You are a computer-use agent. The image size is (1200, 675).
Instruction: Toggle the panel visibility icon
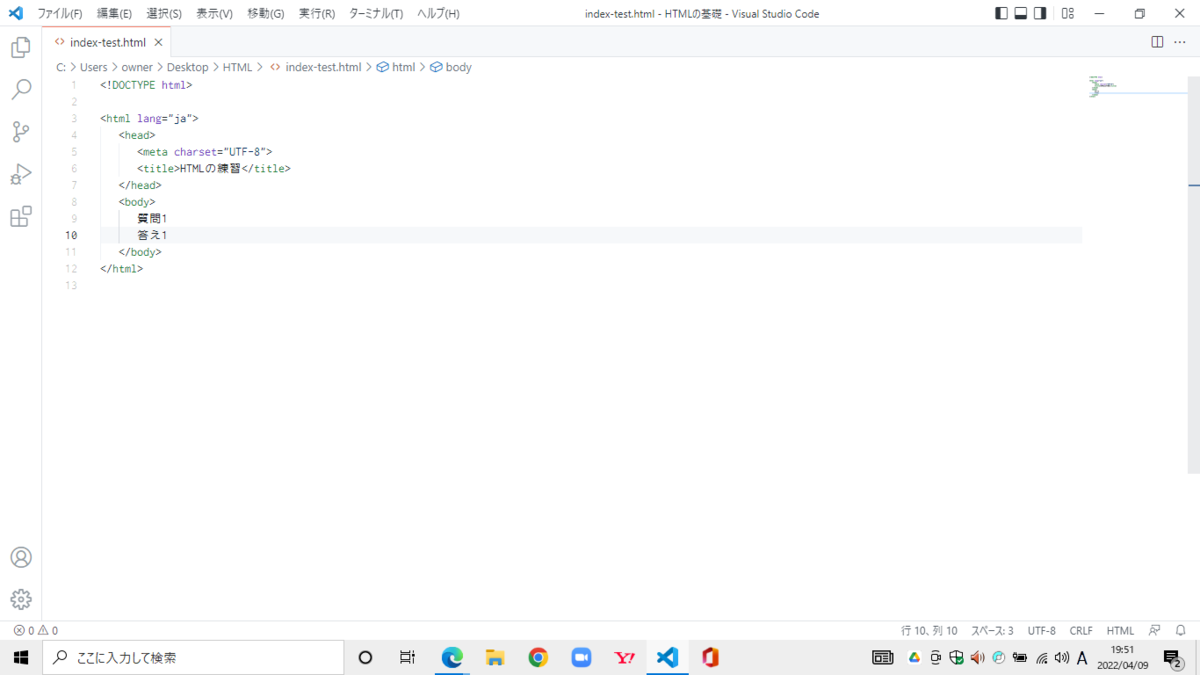coord(1020,12)
